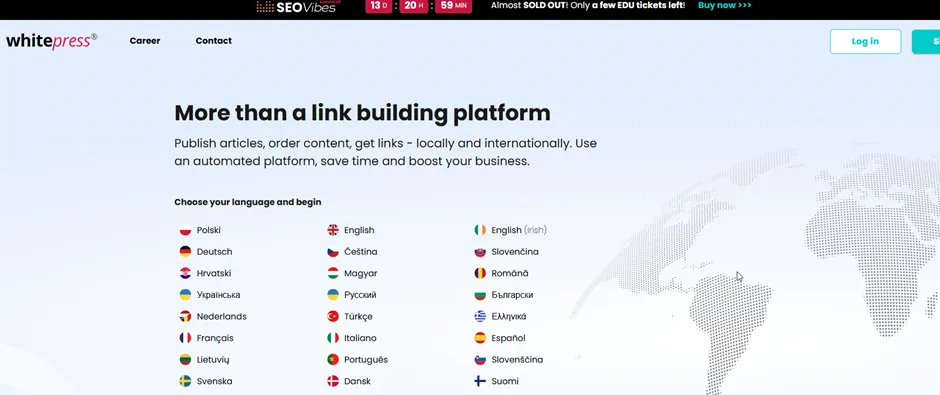
Task: Choose the Lietuvių language link
Action: (x=213, y=360)
